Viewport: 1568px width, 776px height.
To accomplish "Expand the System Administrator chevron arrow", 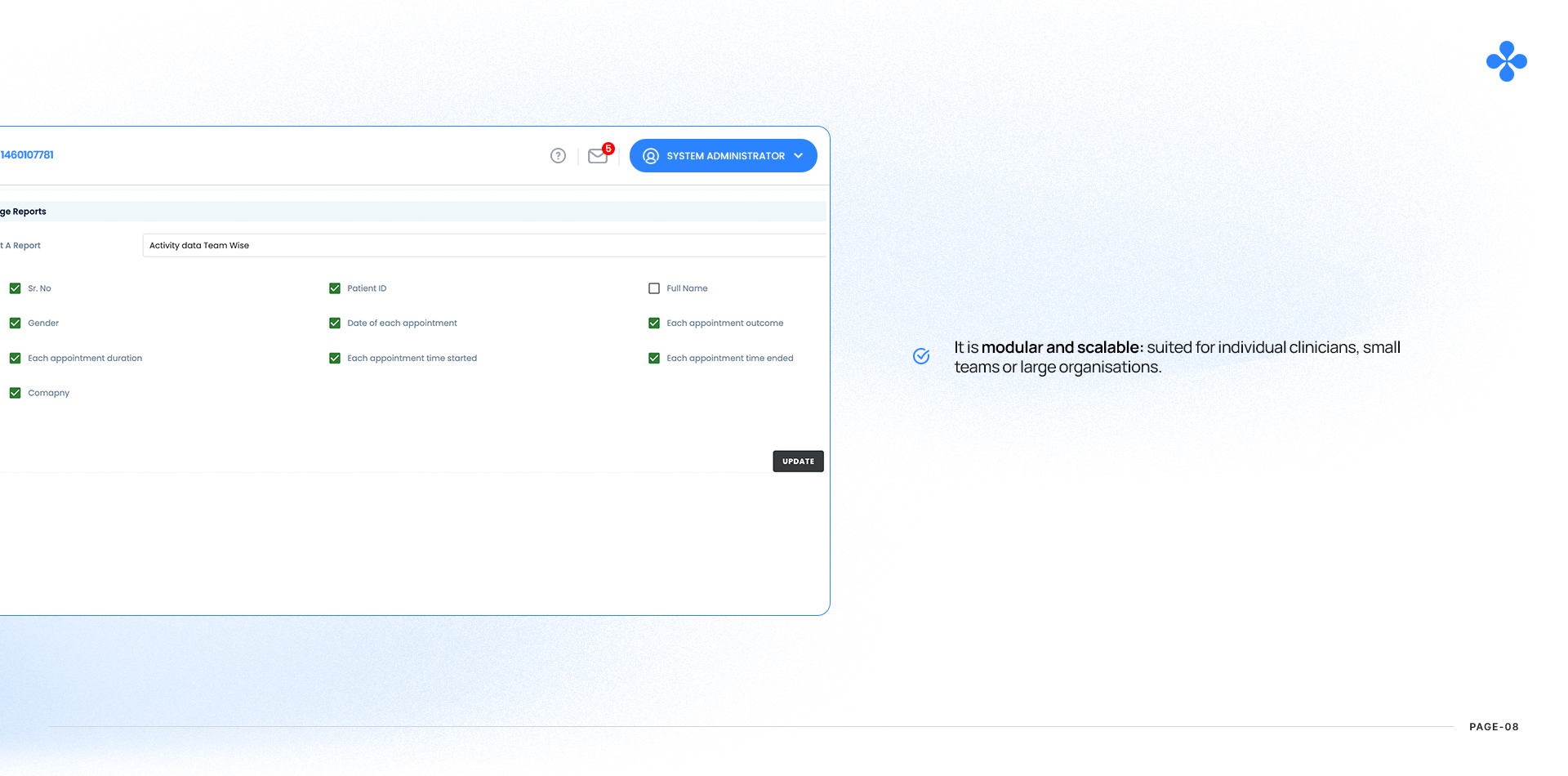I will pos(799,156).
